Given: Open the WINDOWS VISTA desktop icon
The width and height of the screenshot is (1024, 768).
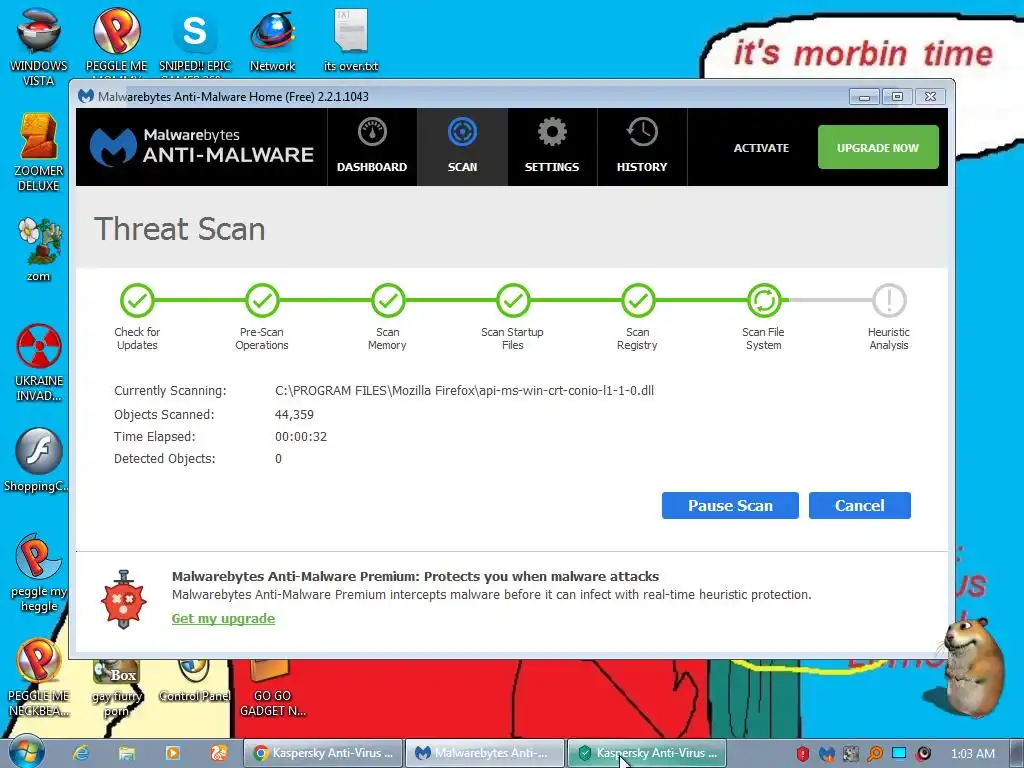Looking at the screenshot, I should [39, 47].
